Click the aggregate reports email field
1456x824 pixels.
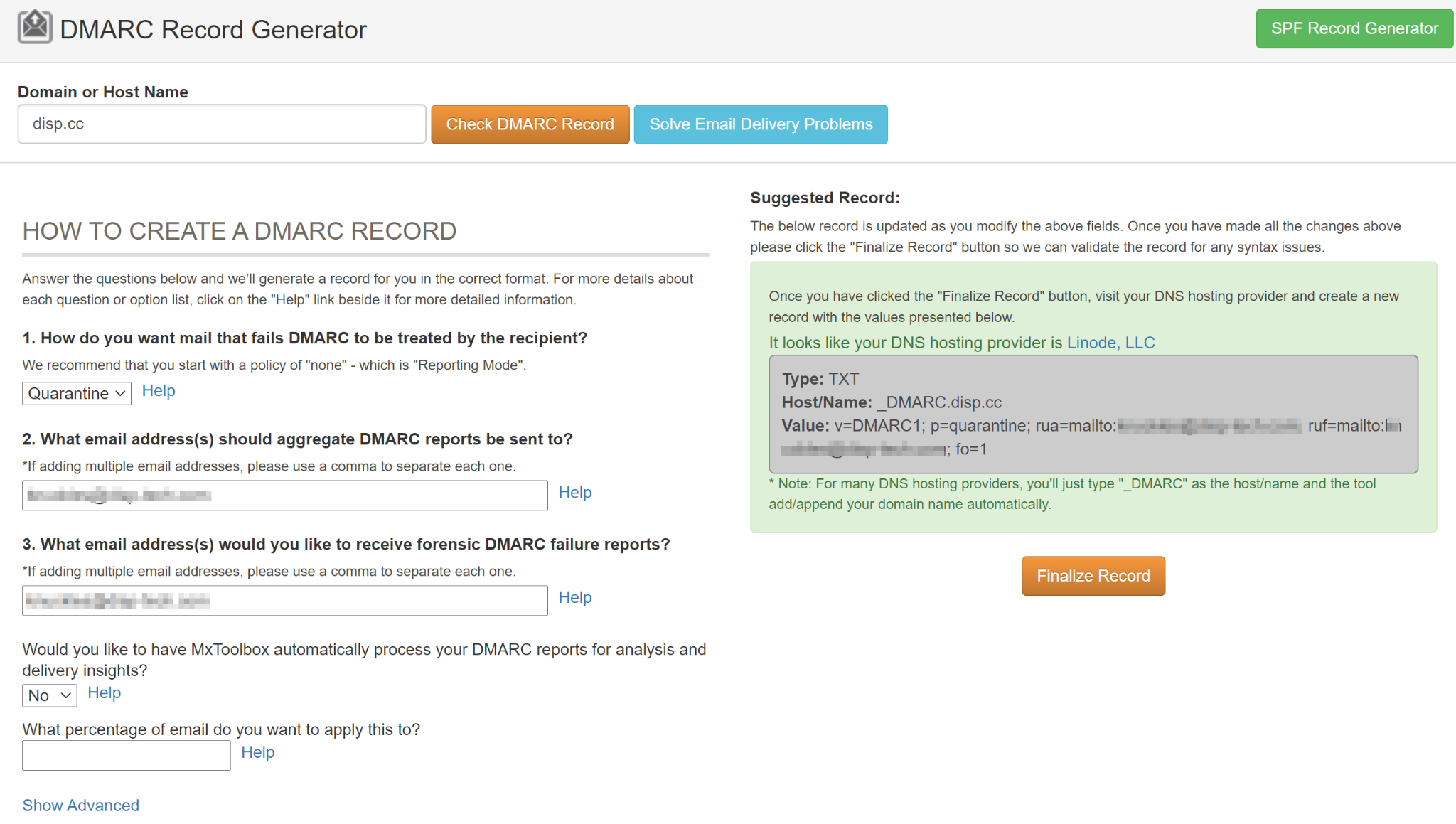(284, 496)
